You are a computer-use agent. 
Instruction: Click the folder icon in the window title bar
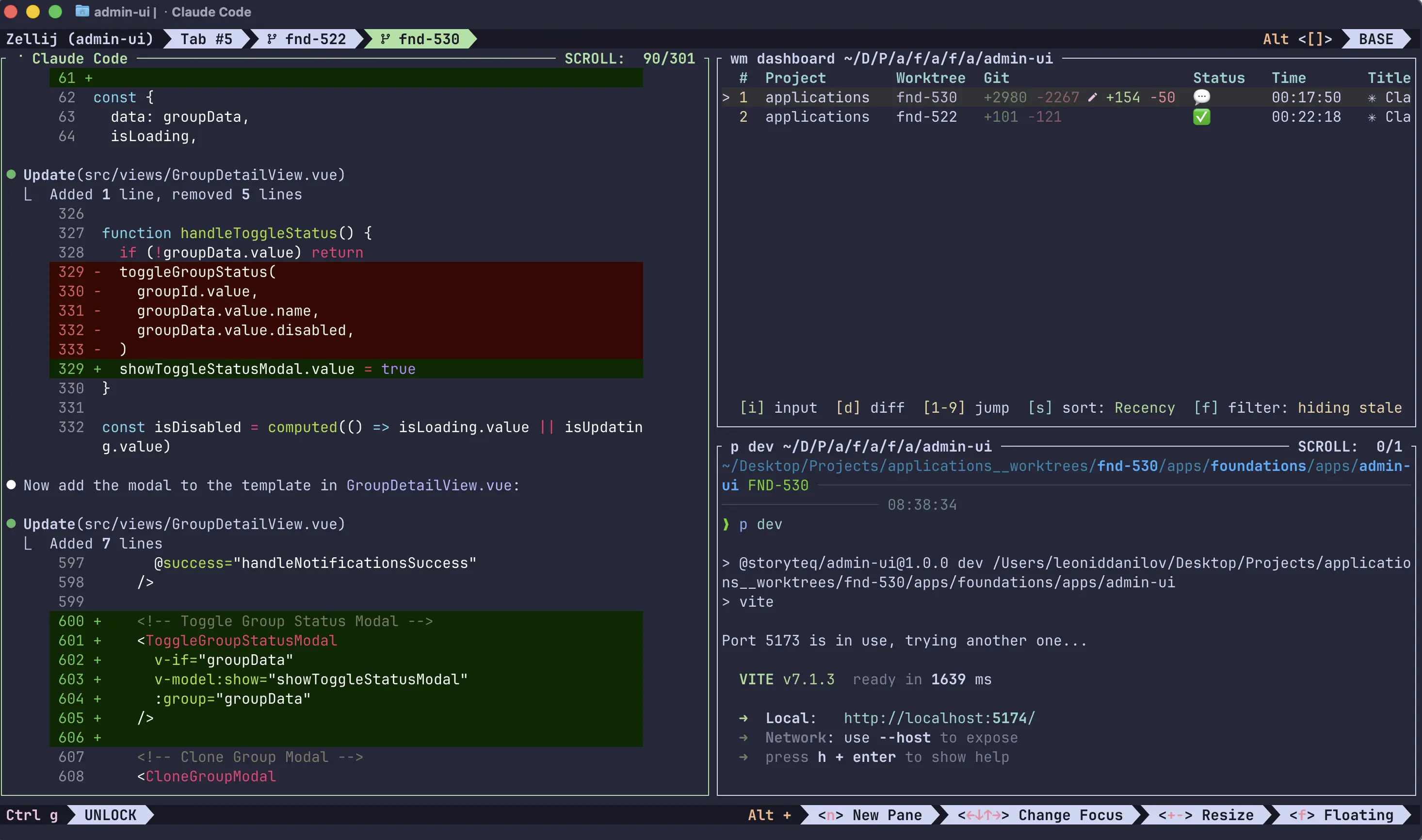pos(82,11)
